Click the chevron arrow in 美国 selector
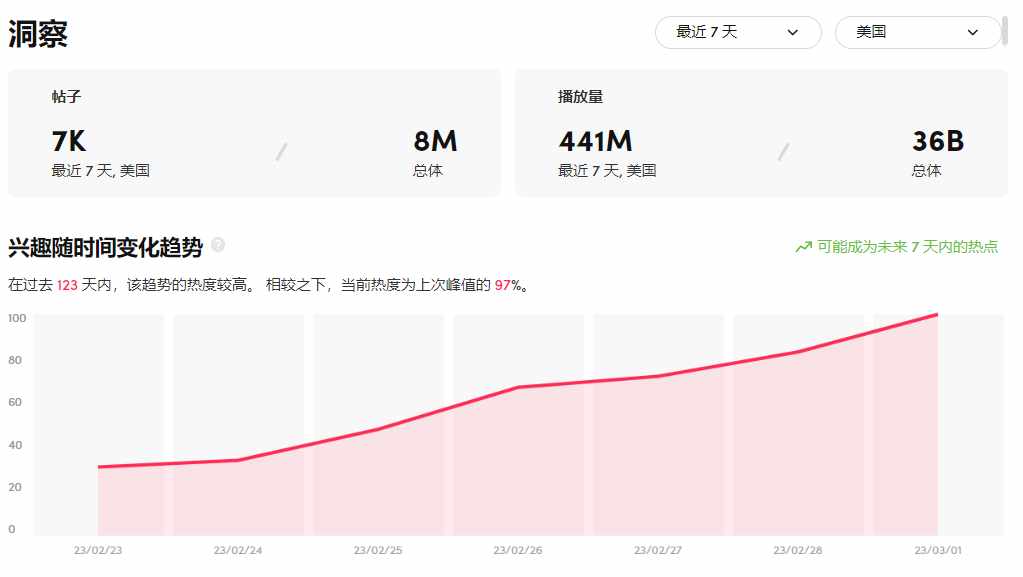1023x577 pixels. (x=973, y=32)
